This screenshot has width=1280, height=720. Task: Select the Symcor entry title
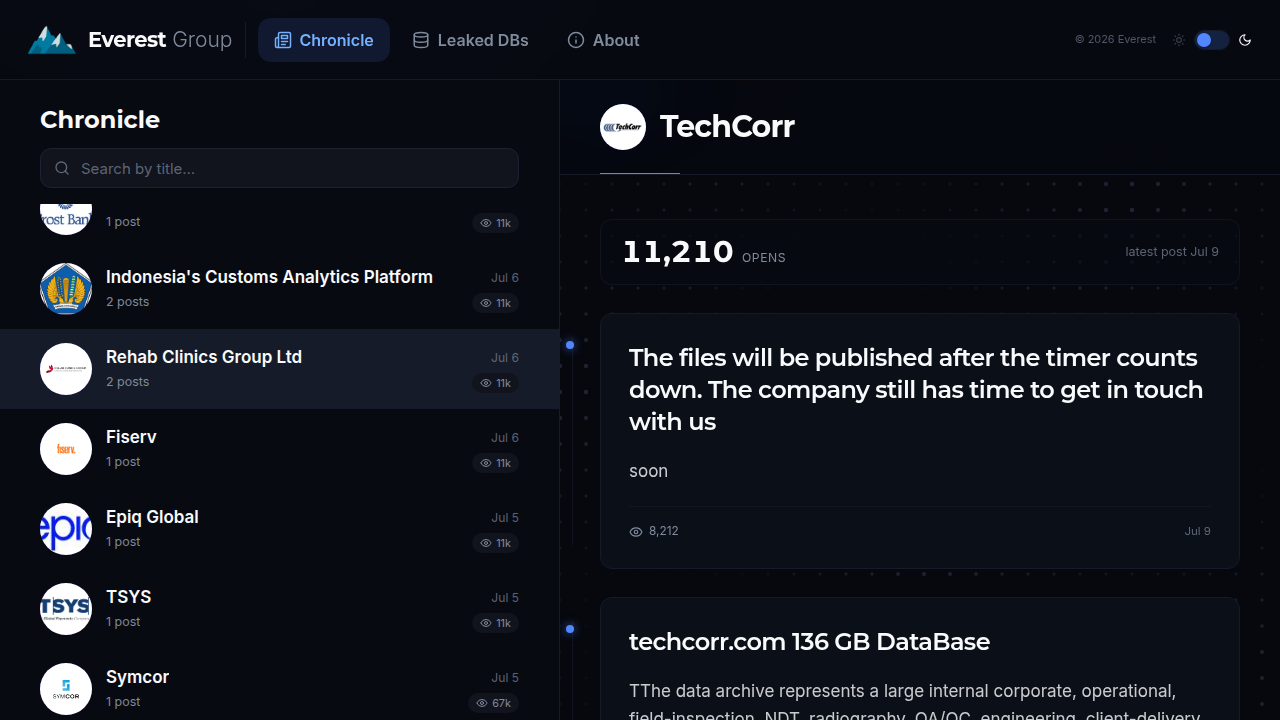click(137, 677)
